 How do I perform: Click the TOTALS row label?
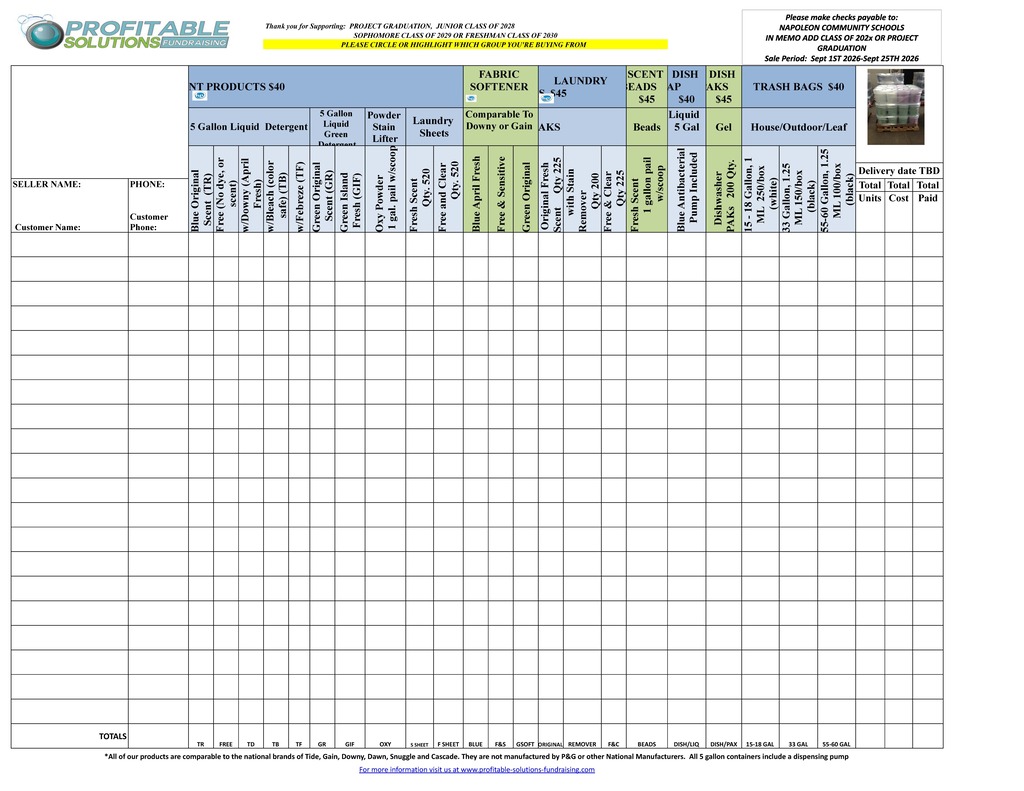tap(112, 736)
